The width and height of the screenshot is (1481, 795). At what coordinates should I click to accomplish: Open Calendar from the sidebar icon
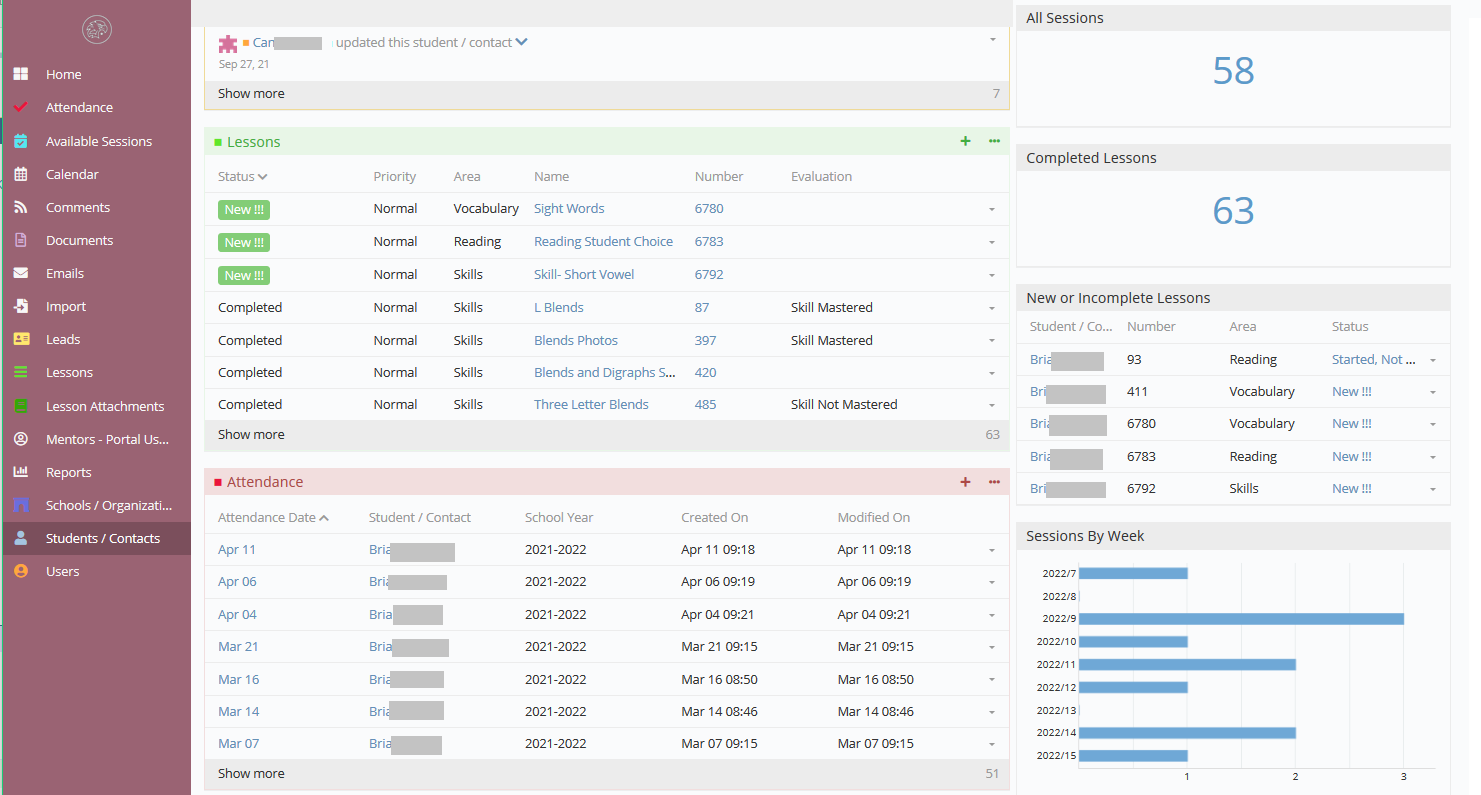21,175
